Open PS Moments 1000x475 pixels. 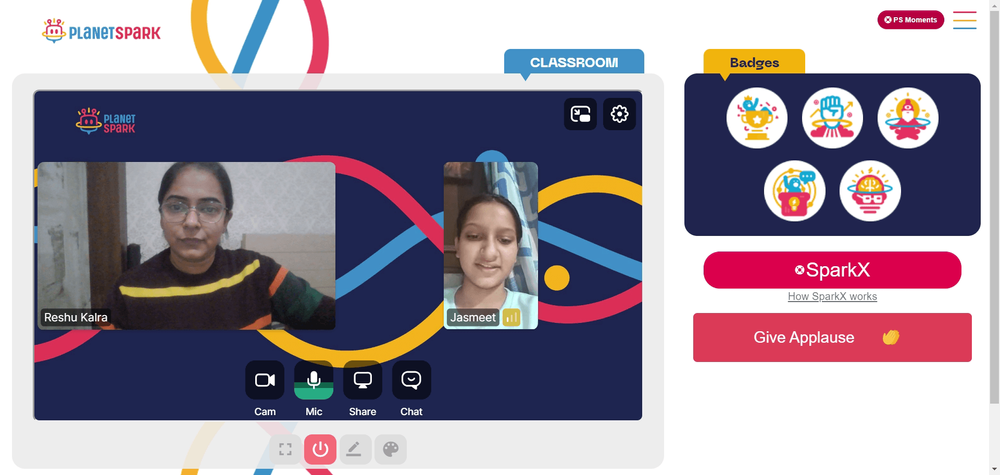911,20
